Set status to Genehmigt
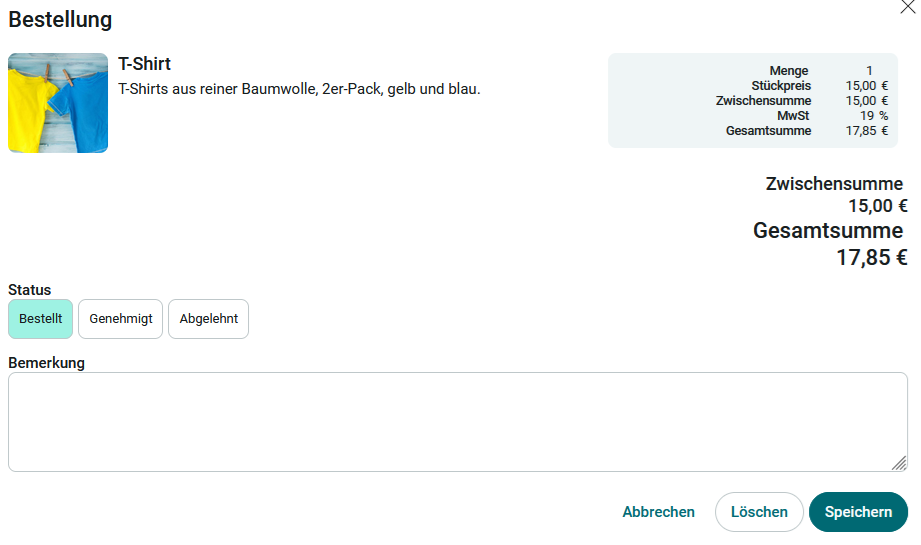 point(120,319)
